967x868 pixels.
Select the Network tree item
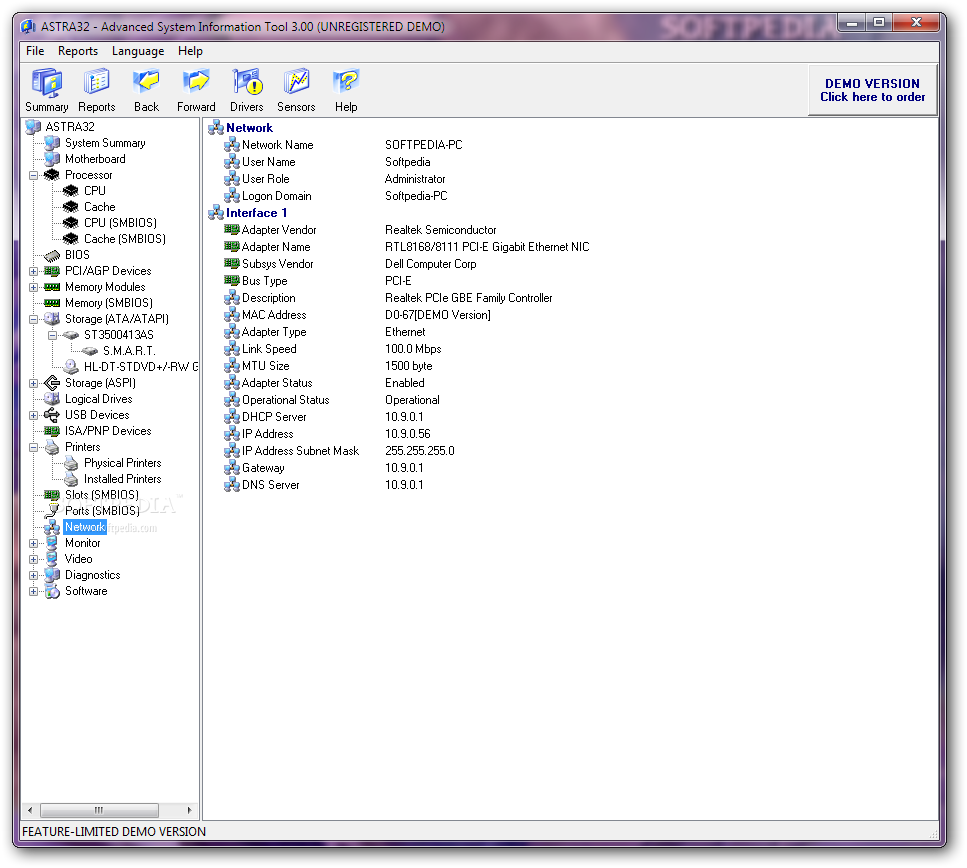tap(85, 527)
